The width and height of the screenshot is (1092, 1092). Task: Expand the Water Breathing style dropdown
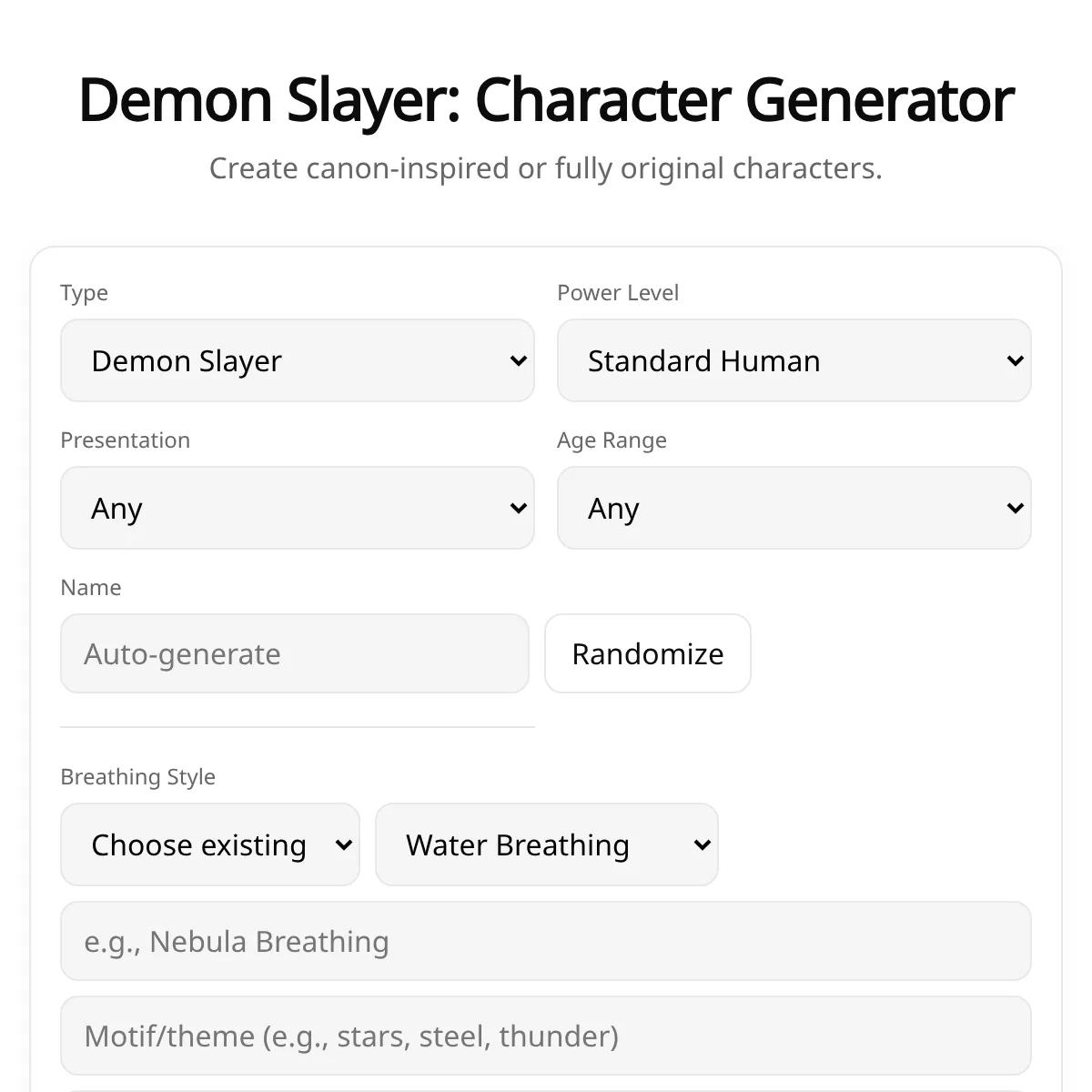click(x=546, y=844)
